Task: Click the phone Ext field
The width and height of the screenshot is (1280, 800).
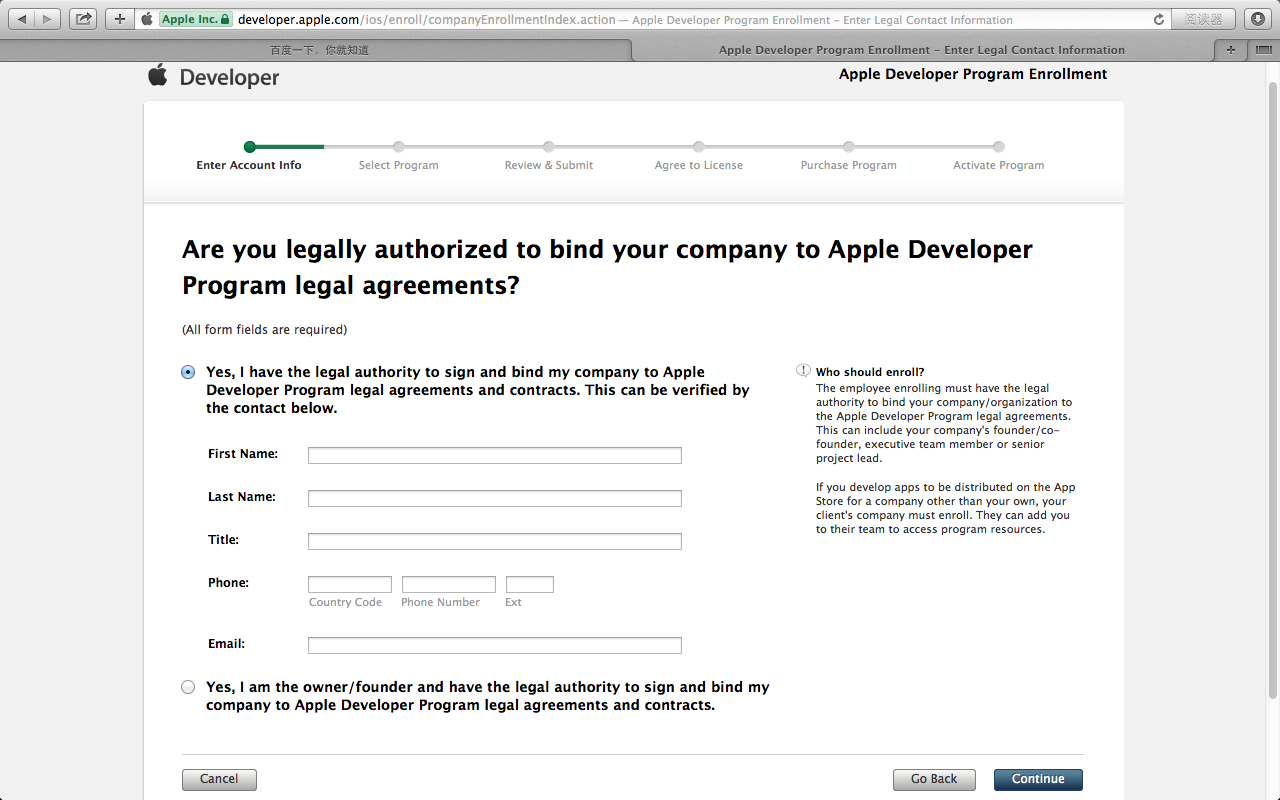Action: (x=530, y=585)
